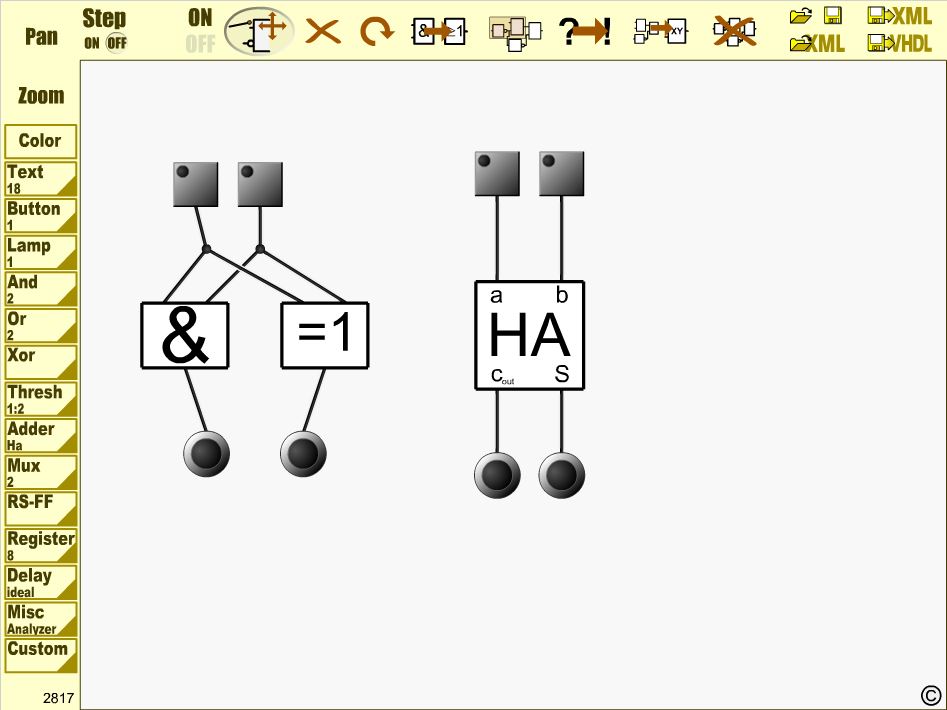This screenshot has width=947, height=710.
Task: Select the rotate arrow tool
Action: [x=376, y=32]
